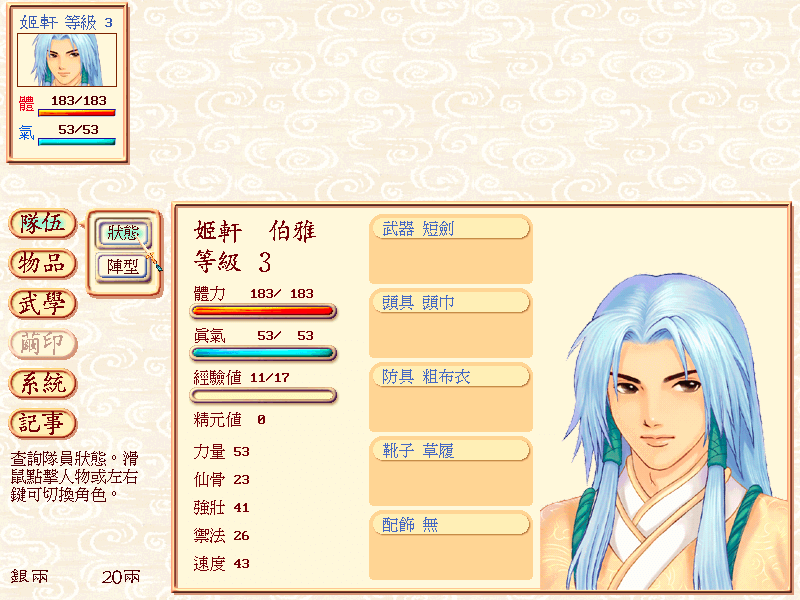Click the red 體力 health bar
The width and height of the screenshot is (800, 600).
263,311
